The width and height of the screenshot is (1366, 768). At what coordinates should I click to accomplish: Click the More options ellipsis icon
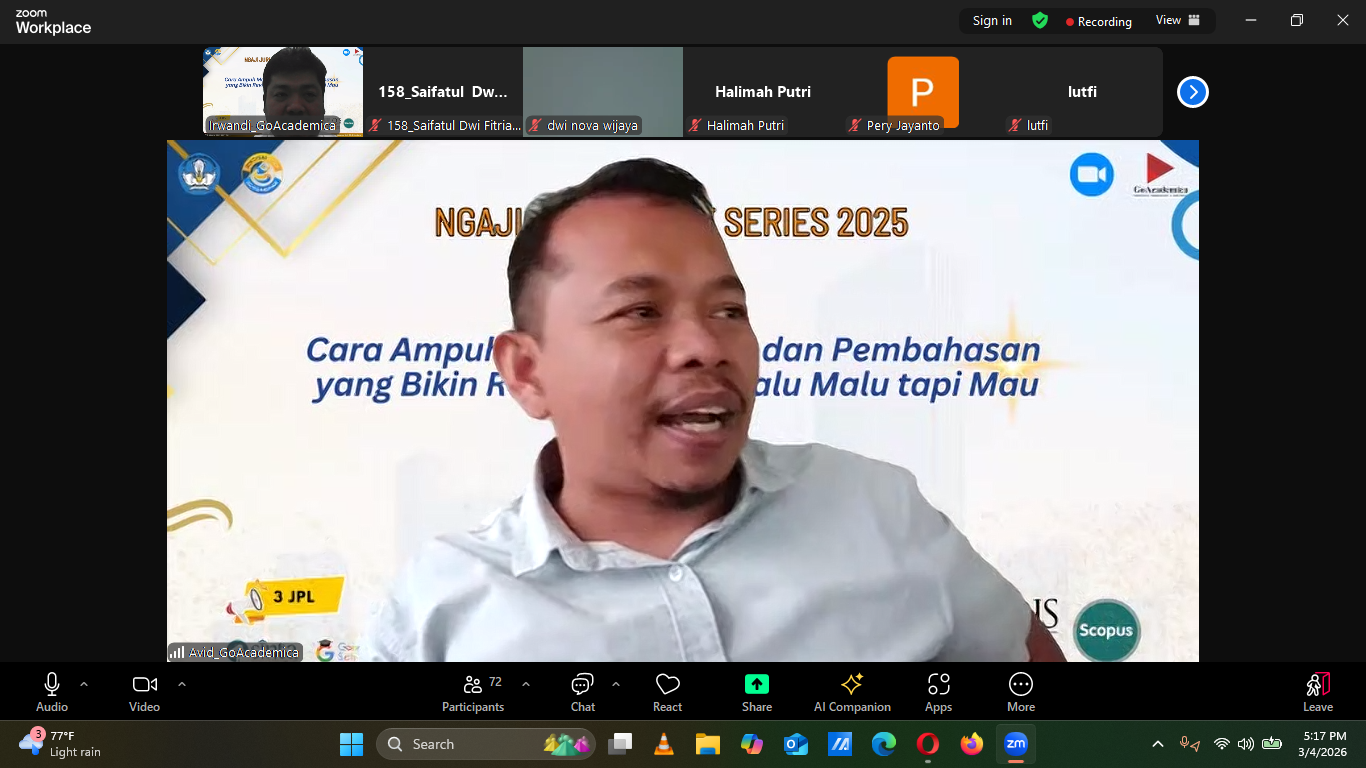click(x=1020, y=685)
